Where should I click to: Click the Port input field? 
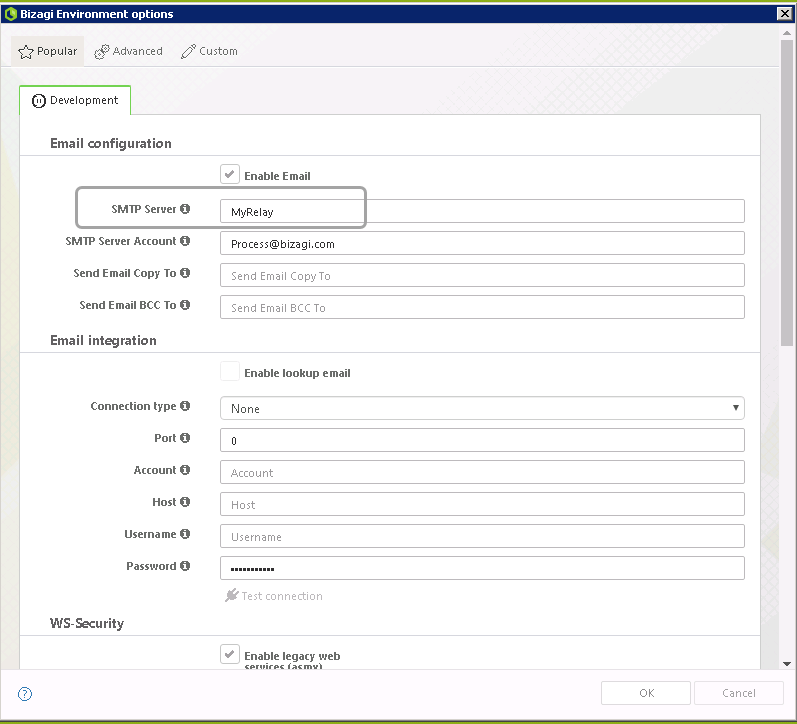coord(482,440)
